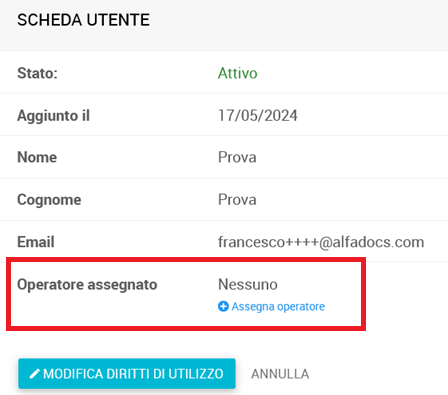Click the ANNULLA button

pos(280,374)
